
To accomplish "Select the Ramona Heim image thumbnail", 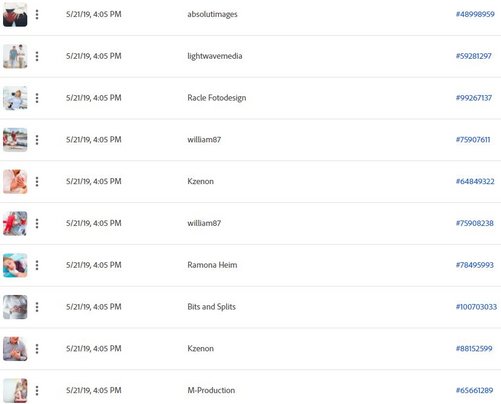I will [15, 265].
